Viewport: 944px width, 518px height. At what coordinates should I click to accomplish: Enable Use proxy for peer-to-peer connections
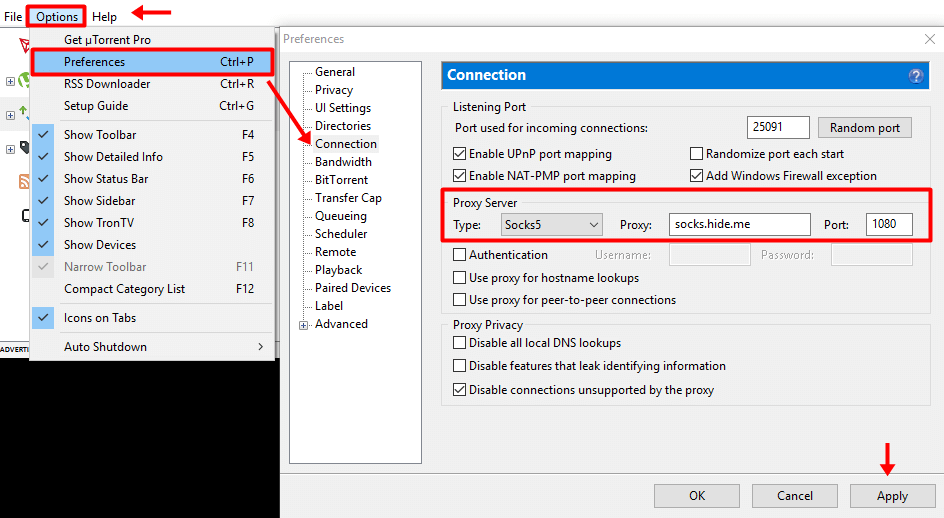459,299
